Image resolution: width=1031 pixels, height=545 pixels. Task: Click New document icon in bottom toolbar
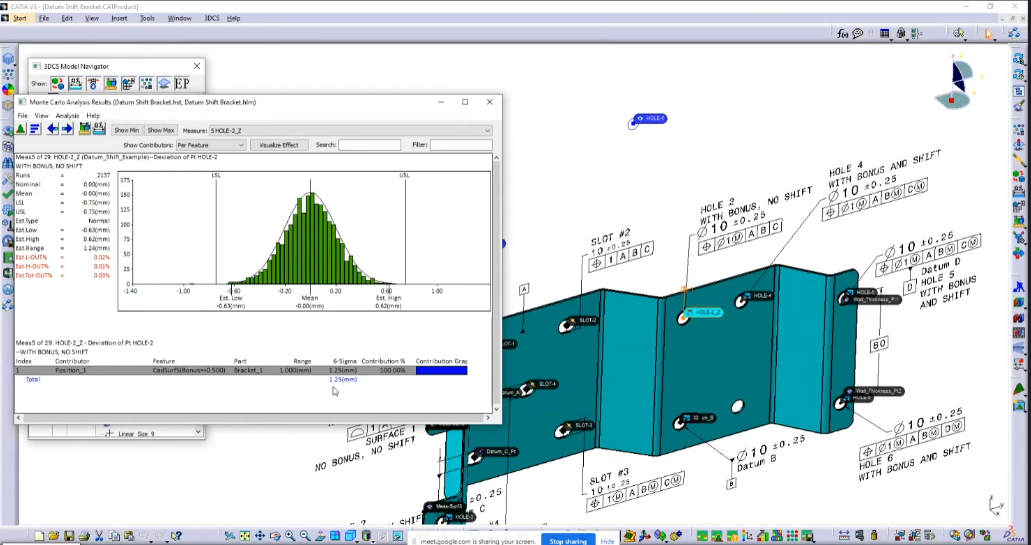point(39,536)
